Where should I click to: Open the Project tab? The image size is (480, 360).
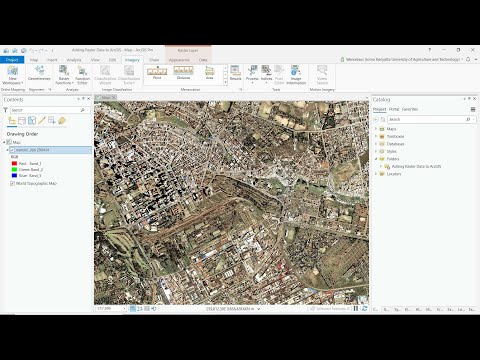[x=12, y=60]
